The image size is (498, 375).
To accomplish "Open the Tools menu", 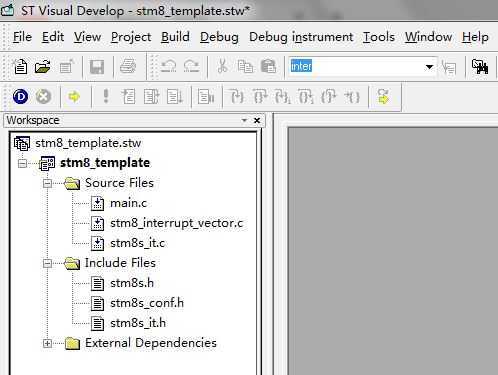I will click(x=379, y=37).
